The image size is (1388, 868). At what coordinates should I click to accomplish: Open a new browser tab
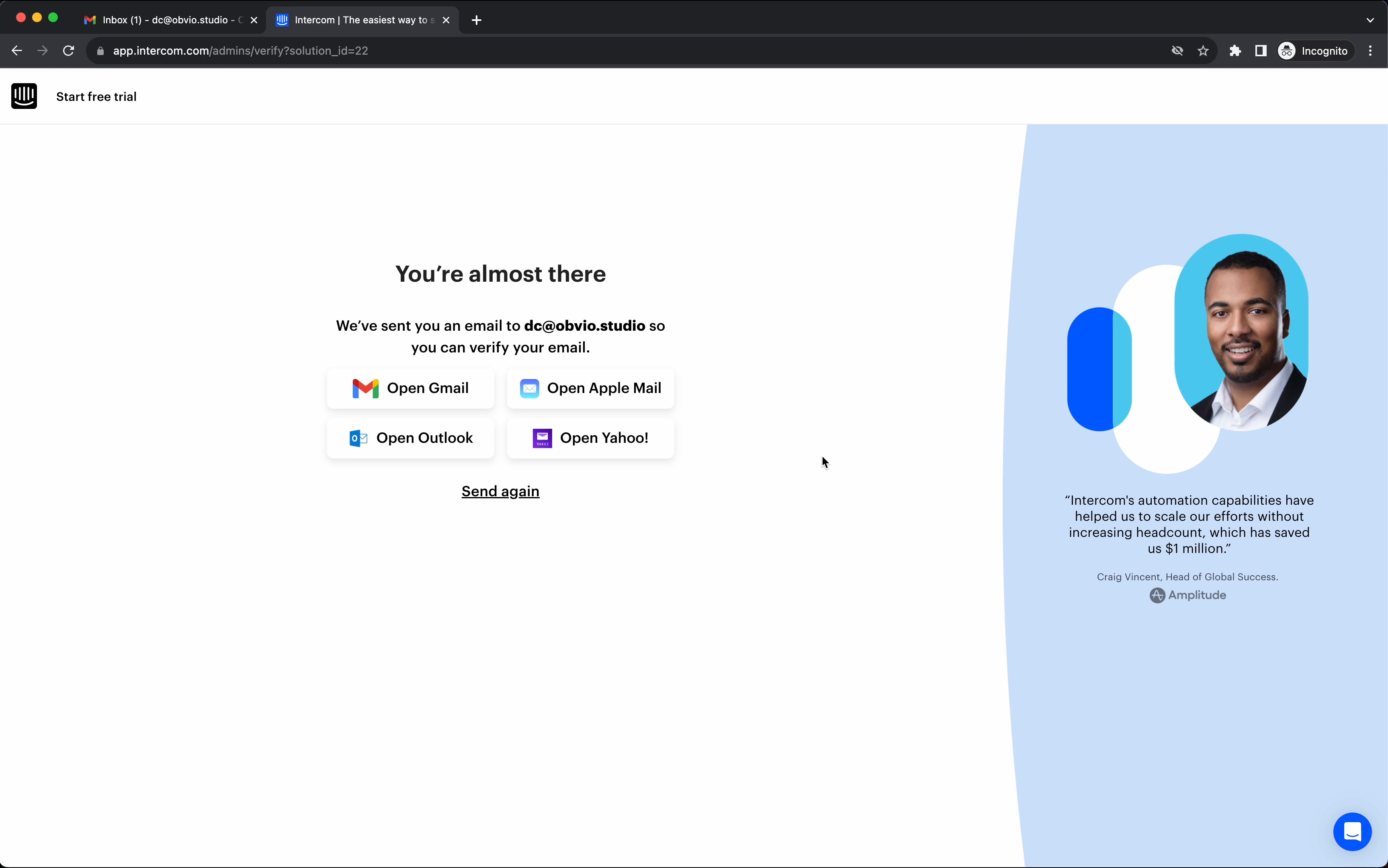point(477,20)
